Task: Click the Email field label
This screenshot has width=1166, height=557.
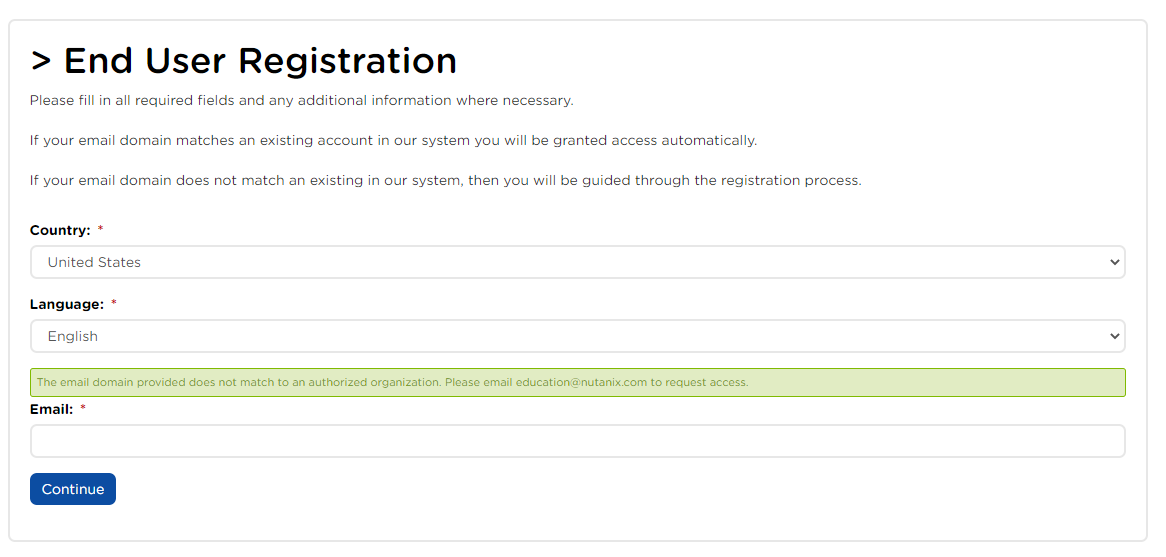Action: [x=51, y=409]
